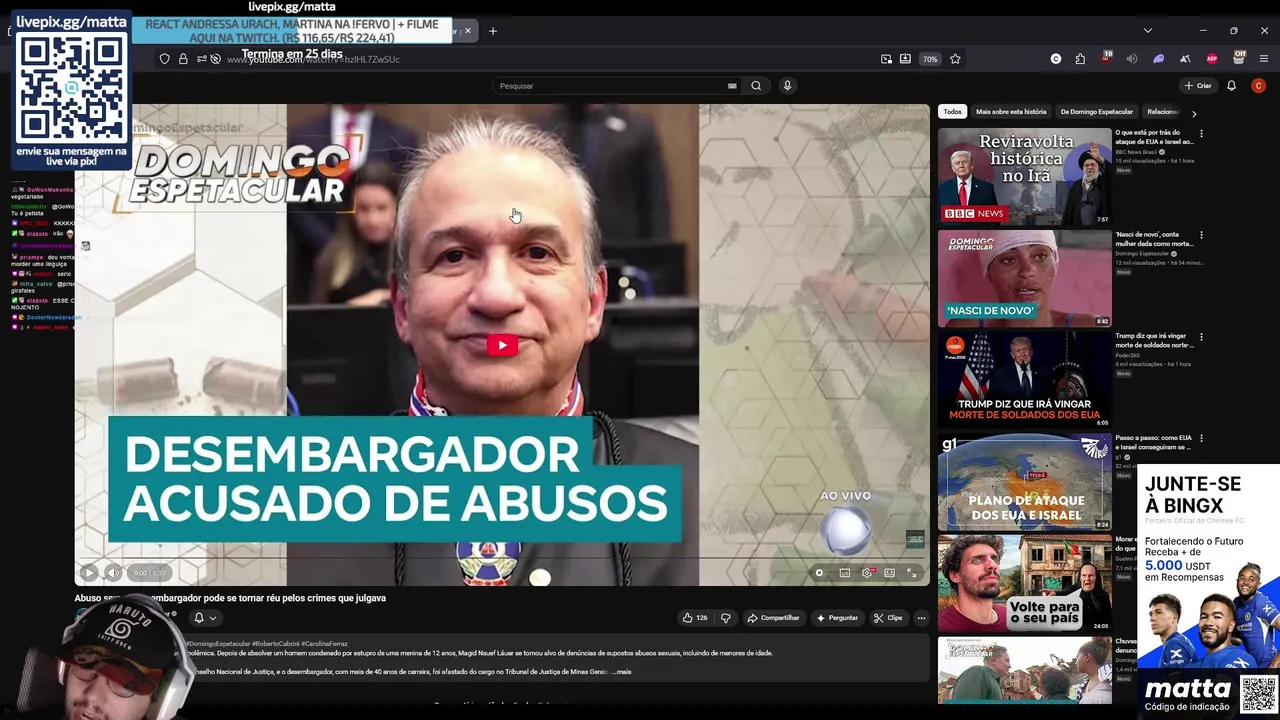Dislike the video with the thumbs-down icon
Screen dimensions: 1280x720
coord(726,618)
